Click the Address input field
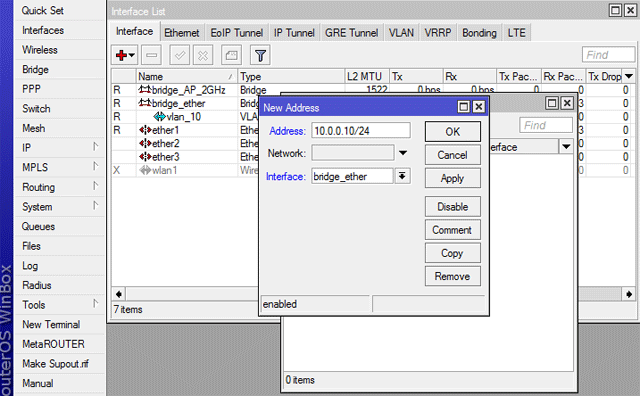The width and height of the screenshot is (640, 396). (361, 131)
